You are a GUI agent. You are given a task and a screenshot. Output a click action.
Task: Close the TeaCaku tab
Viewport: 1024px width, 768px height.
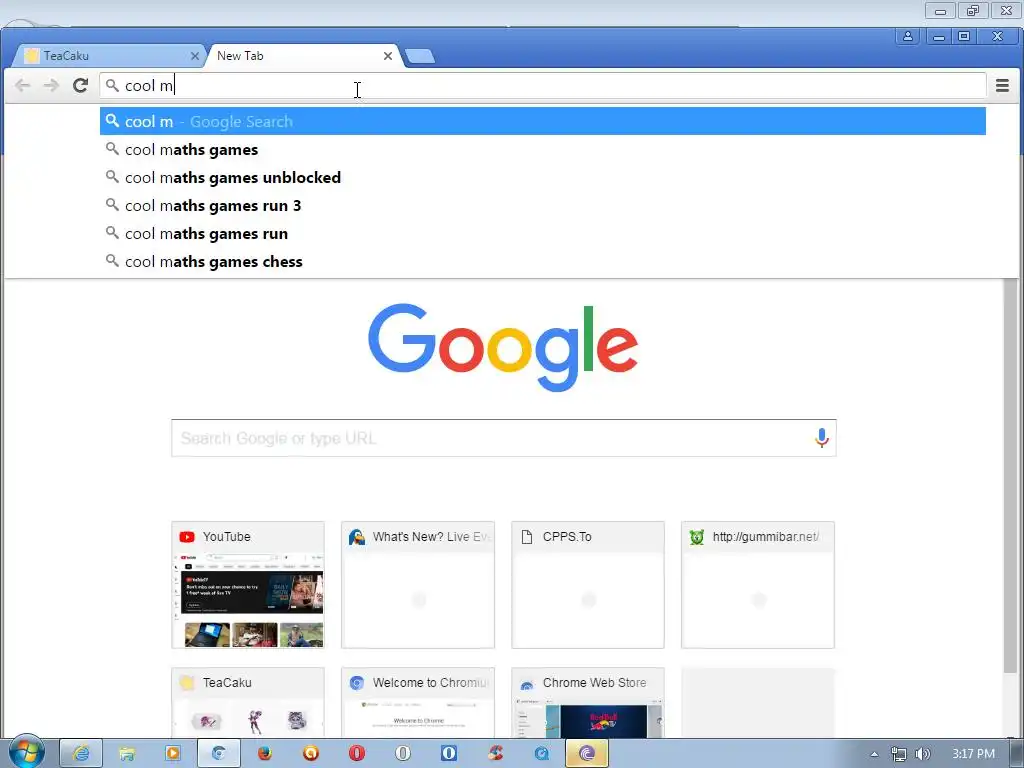pos(195,56)
